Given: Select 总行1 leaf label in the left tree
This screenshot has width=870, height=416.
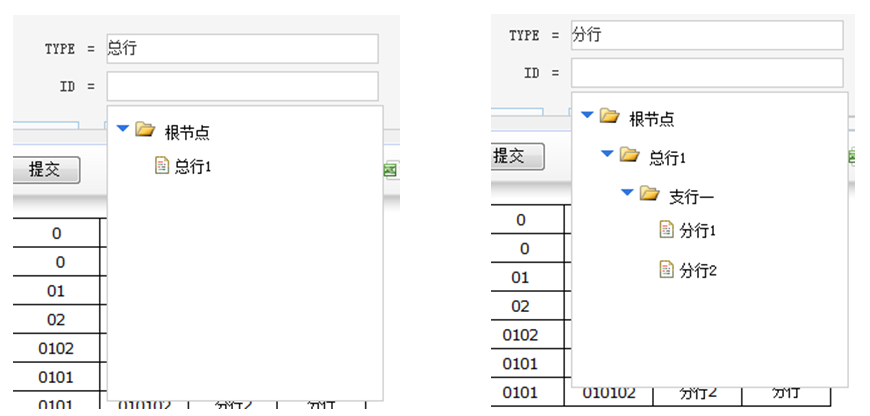Looking at the screenshot, I should click(194, 167).
